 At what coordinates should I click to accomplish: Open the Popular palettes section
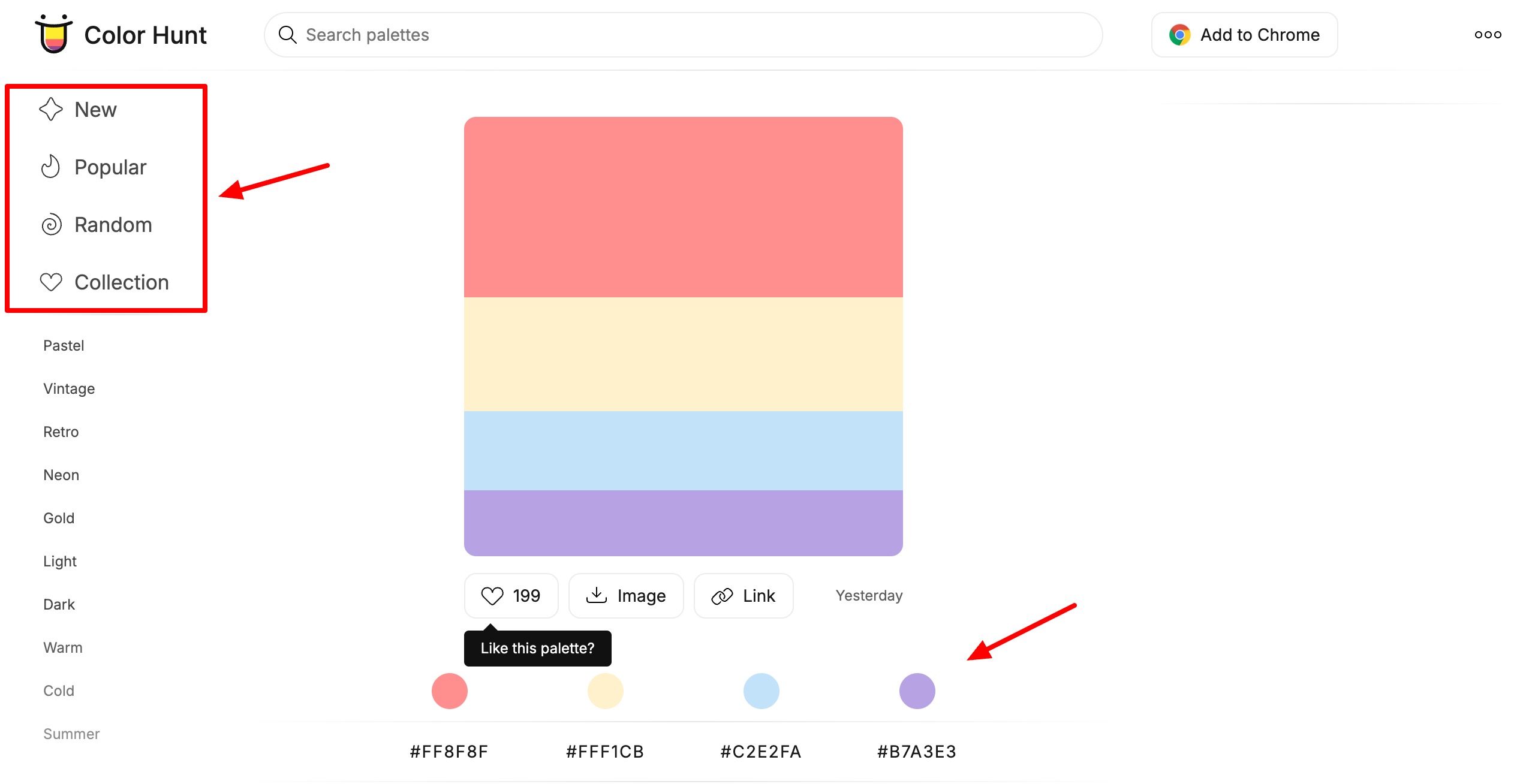(x=110, y=167)
